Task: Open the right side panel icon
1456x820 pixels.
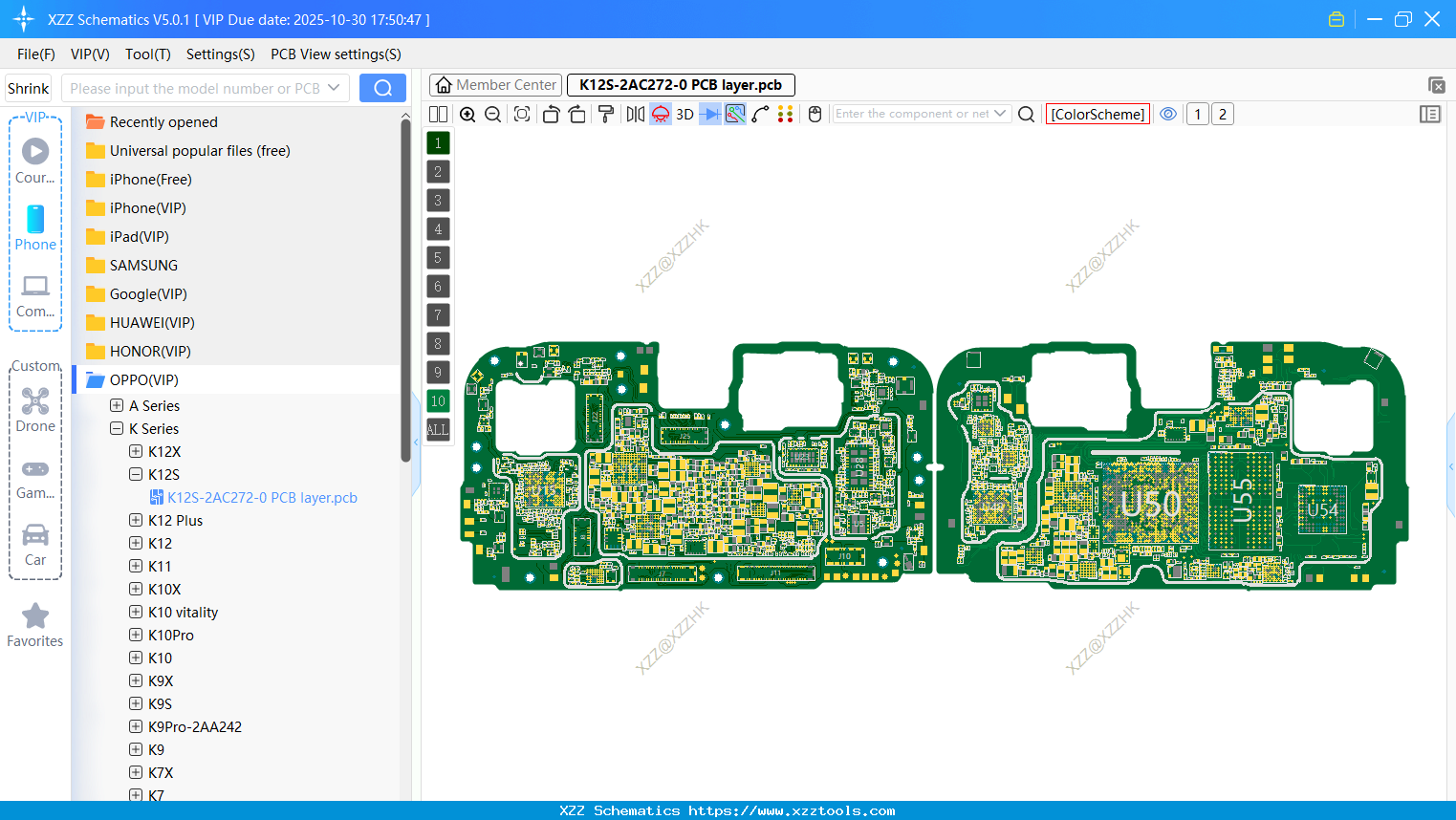Action: tap(1430, 114)
